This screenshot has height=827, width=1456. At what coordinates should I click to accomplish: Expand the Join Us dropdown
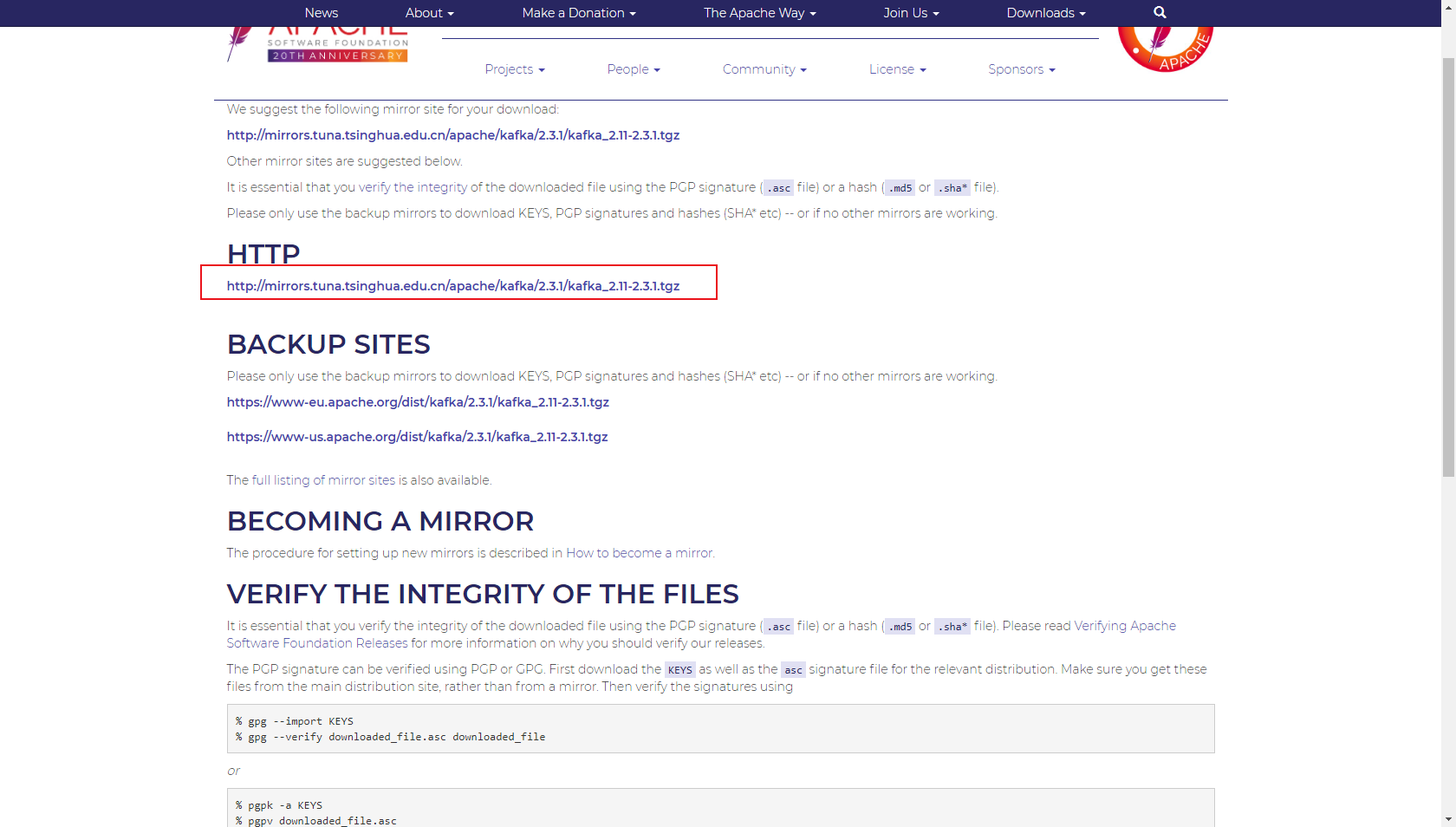click(912, 13)
